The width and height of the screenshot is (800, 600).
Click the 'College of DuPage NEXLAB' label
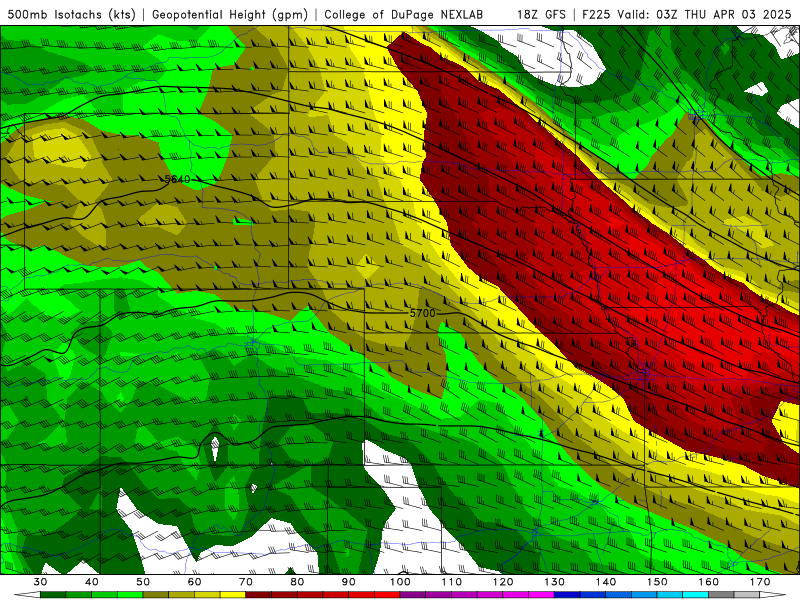404,14
